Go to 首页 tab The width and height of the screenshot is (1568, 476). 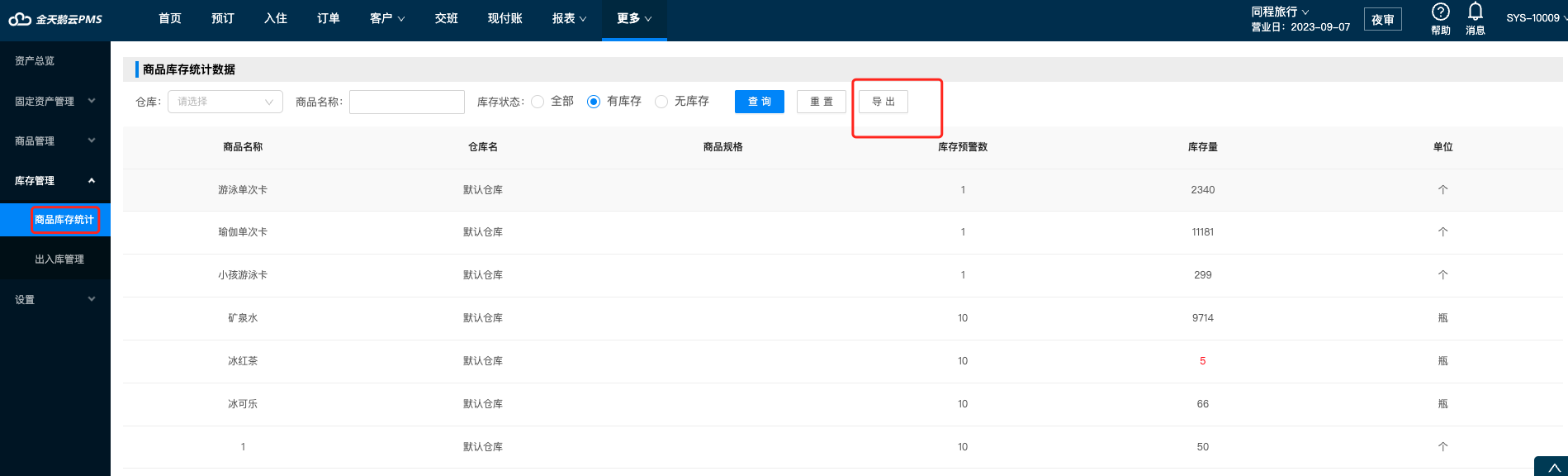170,18
